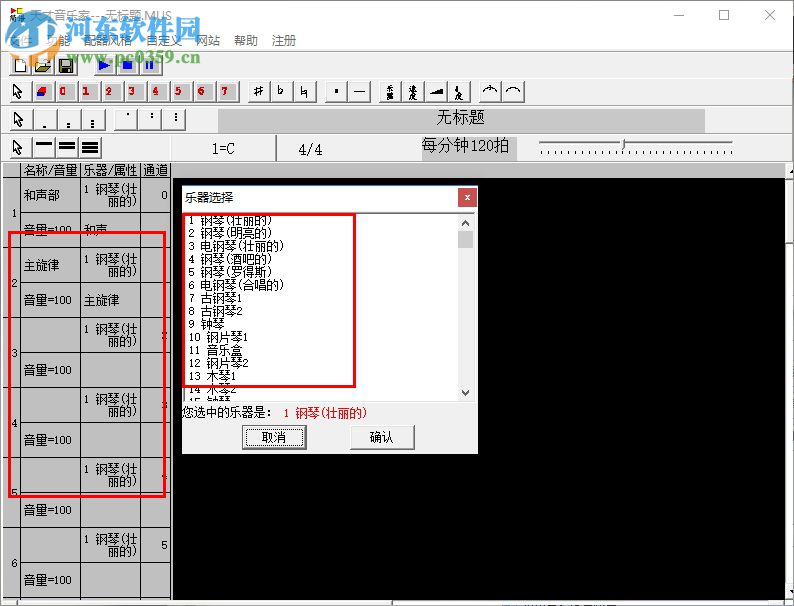794x606 pixels.
Task: Select the triple low-octave dot tool
Action: (93, 120)
